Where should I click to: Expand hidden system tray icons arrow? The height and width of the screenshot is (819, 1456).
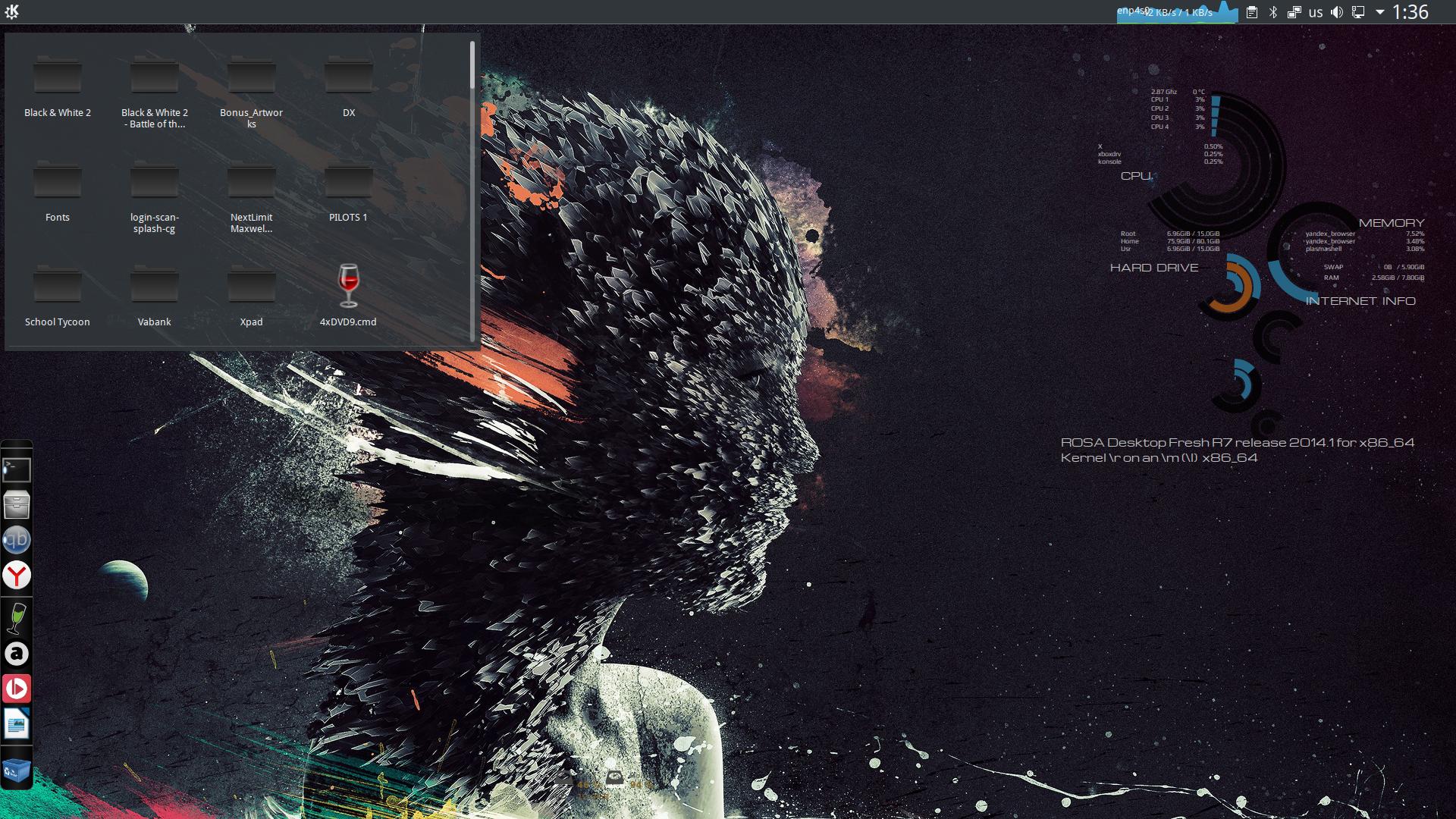[x=1379, y=12]
